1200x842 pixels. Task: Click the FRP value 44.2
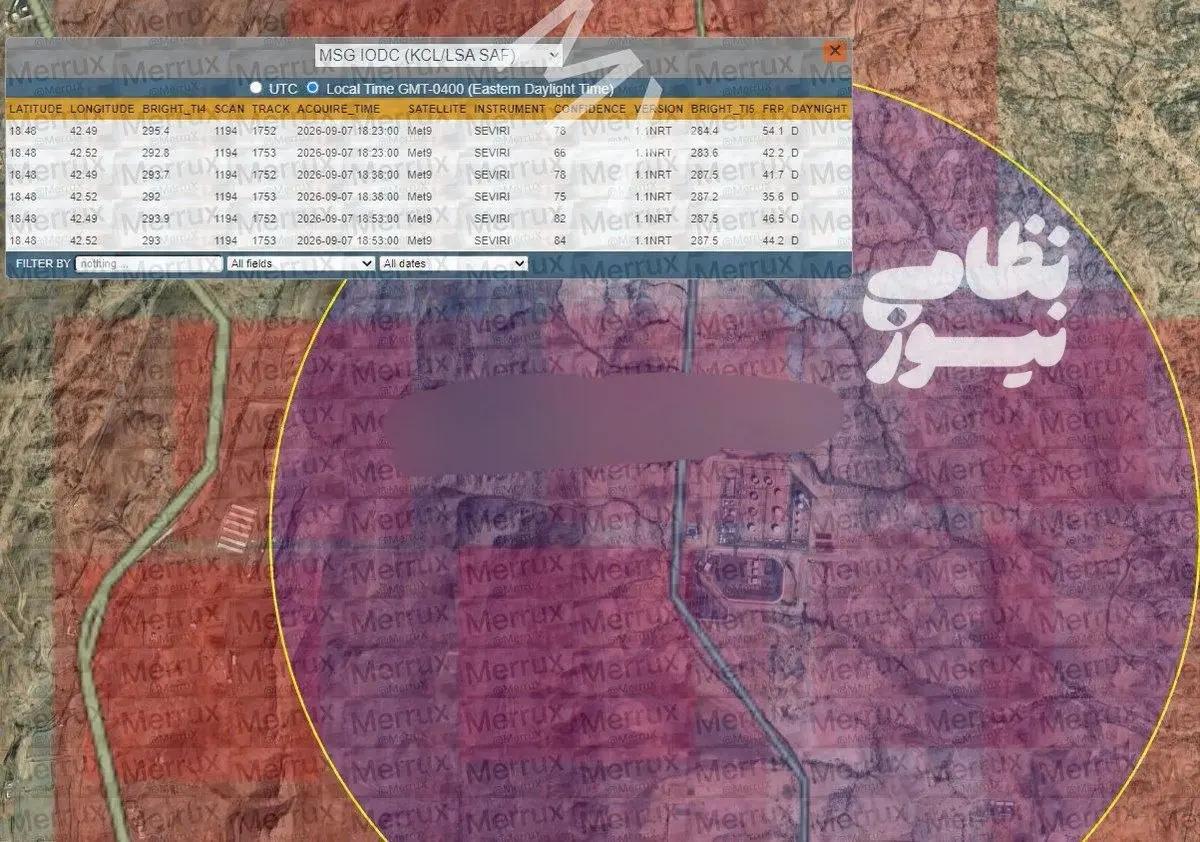pyautogui.click(x=772, y=241)
